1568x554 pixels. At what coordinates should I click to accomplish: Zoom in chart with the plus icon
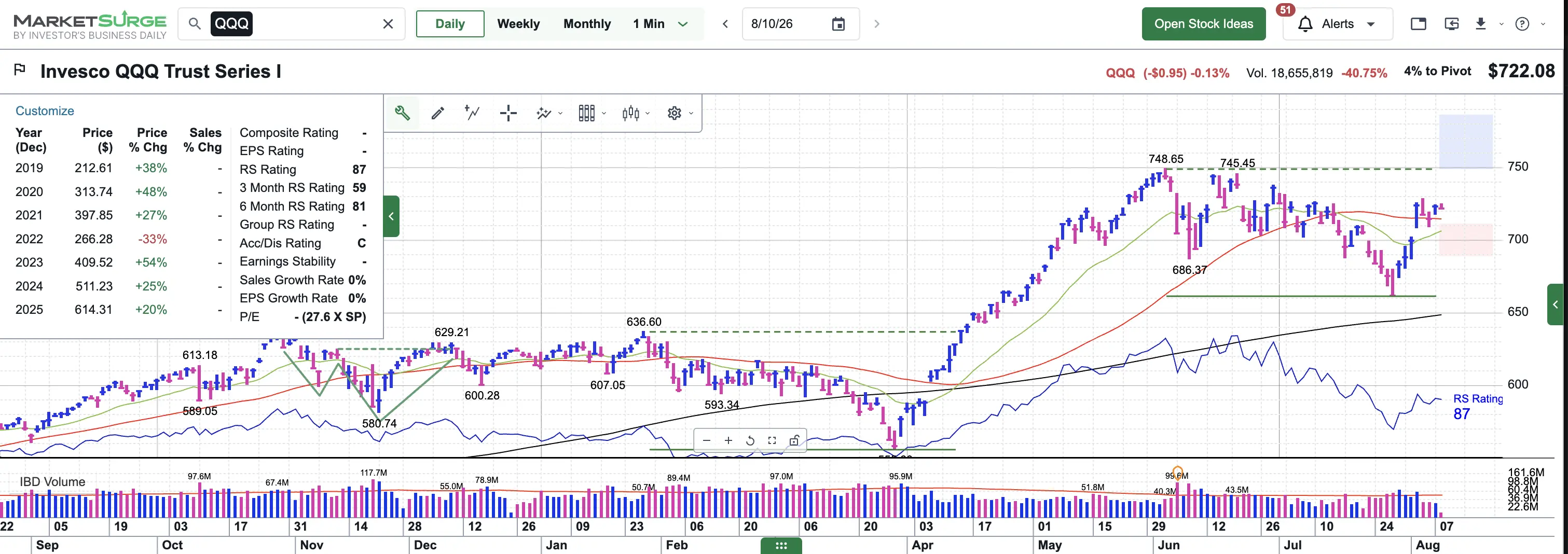click(x=728, y=440)
